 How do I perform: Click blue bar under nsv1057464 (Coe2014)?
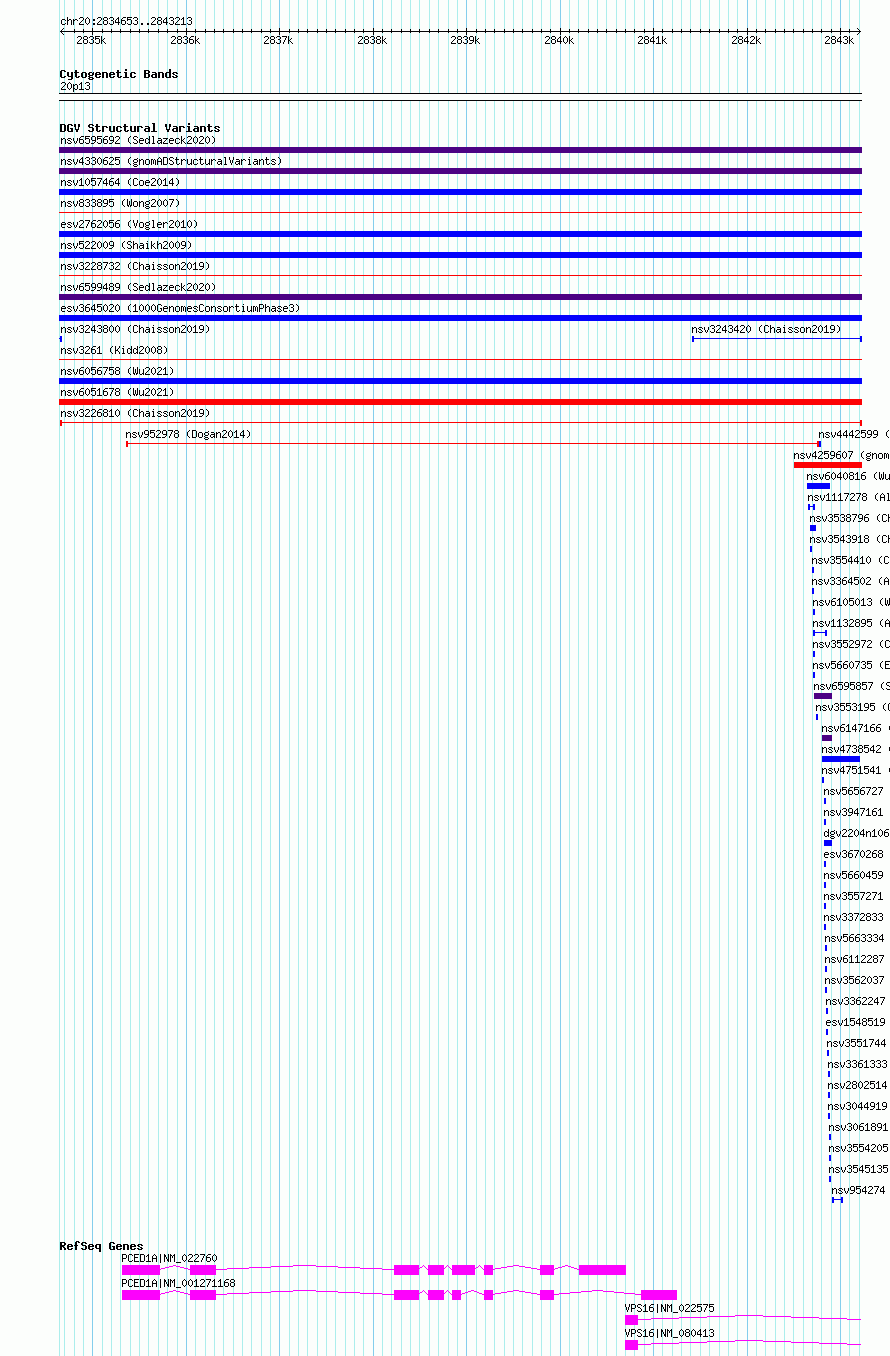tap(460, 192)
